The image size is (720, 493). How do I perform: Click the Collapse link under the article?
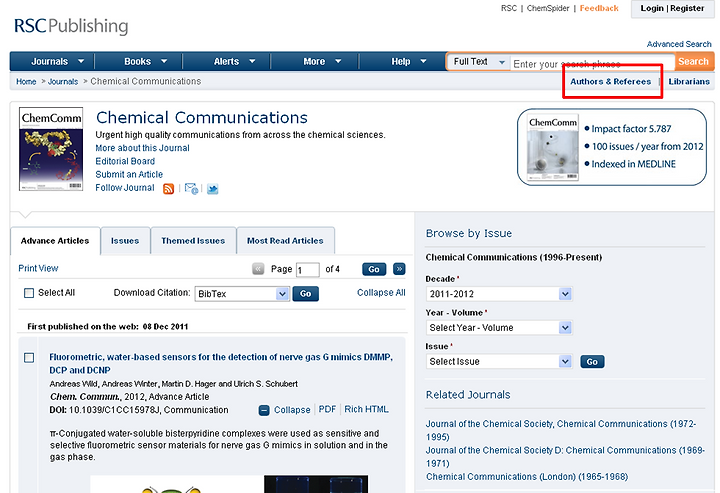292,410
